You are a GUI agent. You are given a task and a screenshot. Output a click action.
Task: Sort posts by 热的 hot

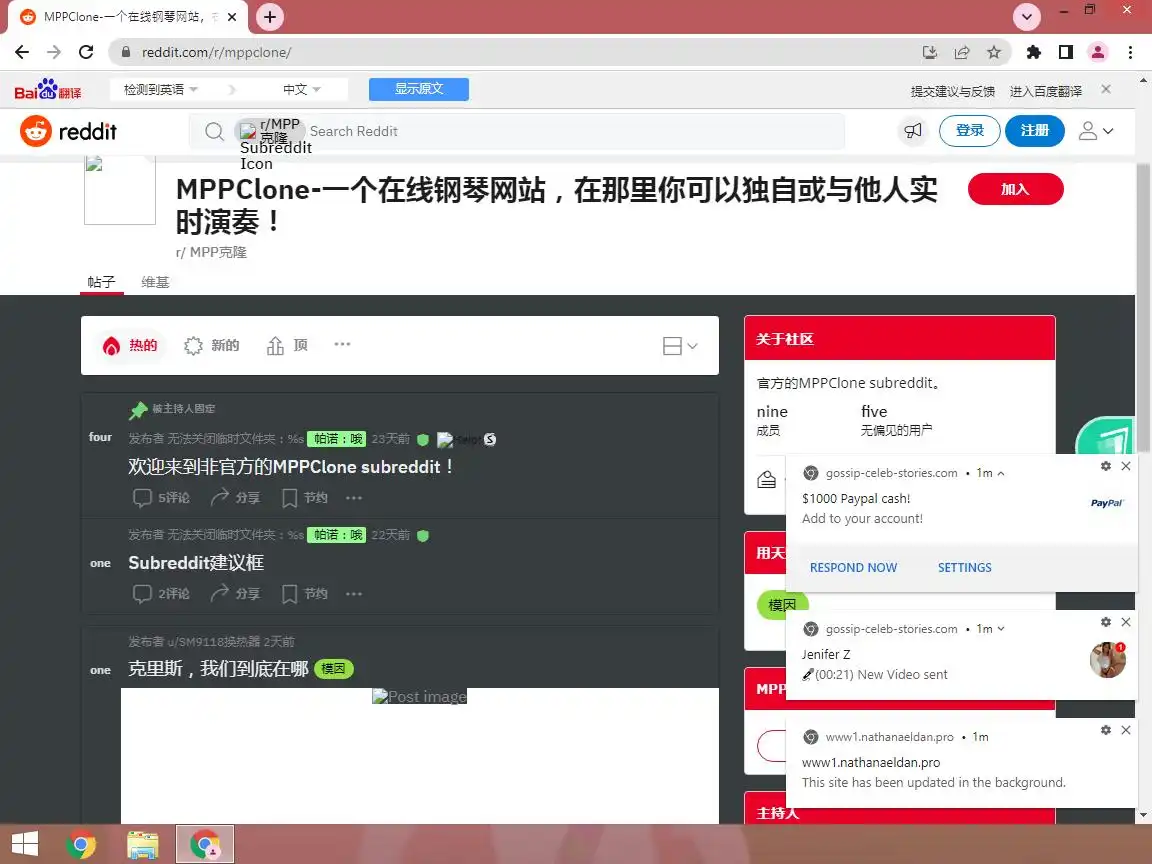131,345
